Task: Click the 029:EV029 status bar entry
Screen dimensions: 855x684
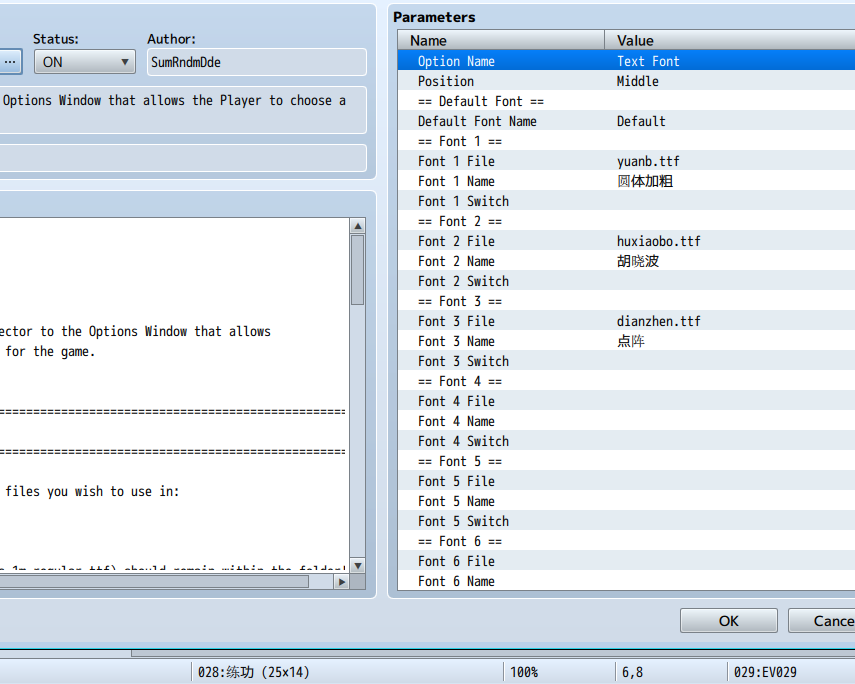Action: tap(765, 672)
